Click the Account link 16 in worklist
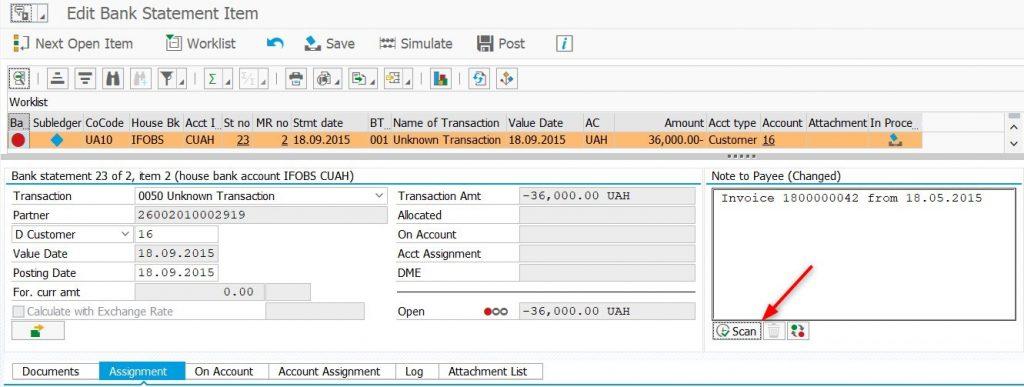This screenshot has width=1024, height=387. 769,140
